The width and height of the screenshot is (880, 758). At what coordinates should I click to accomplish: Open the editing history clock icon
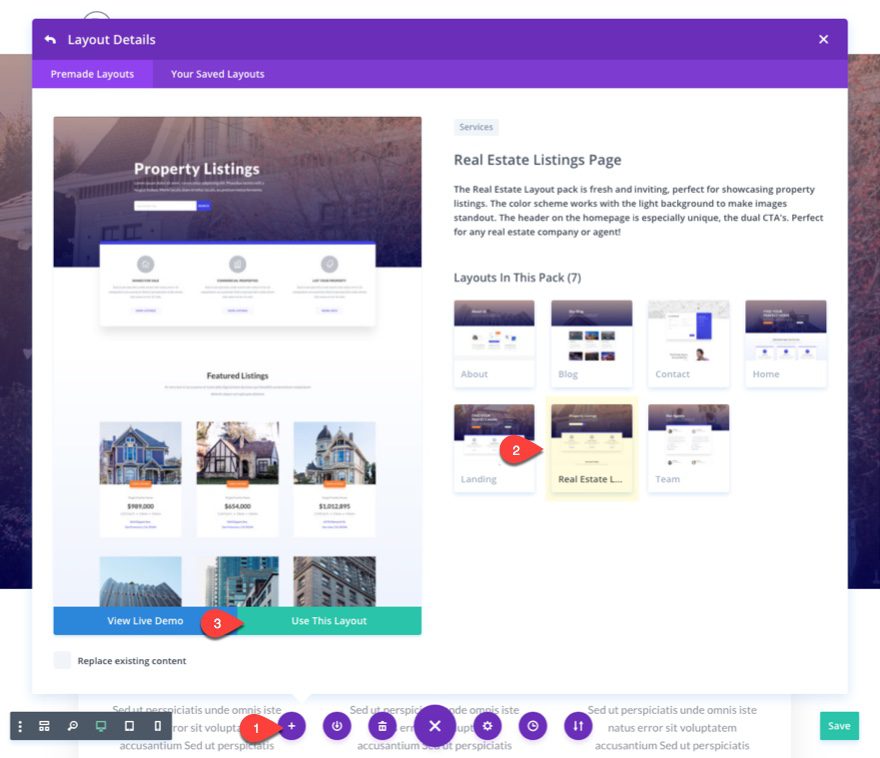click(x=533, y=726)
